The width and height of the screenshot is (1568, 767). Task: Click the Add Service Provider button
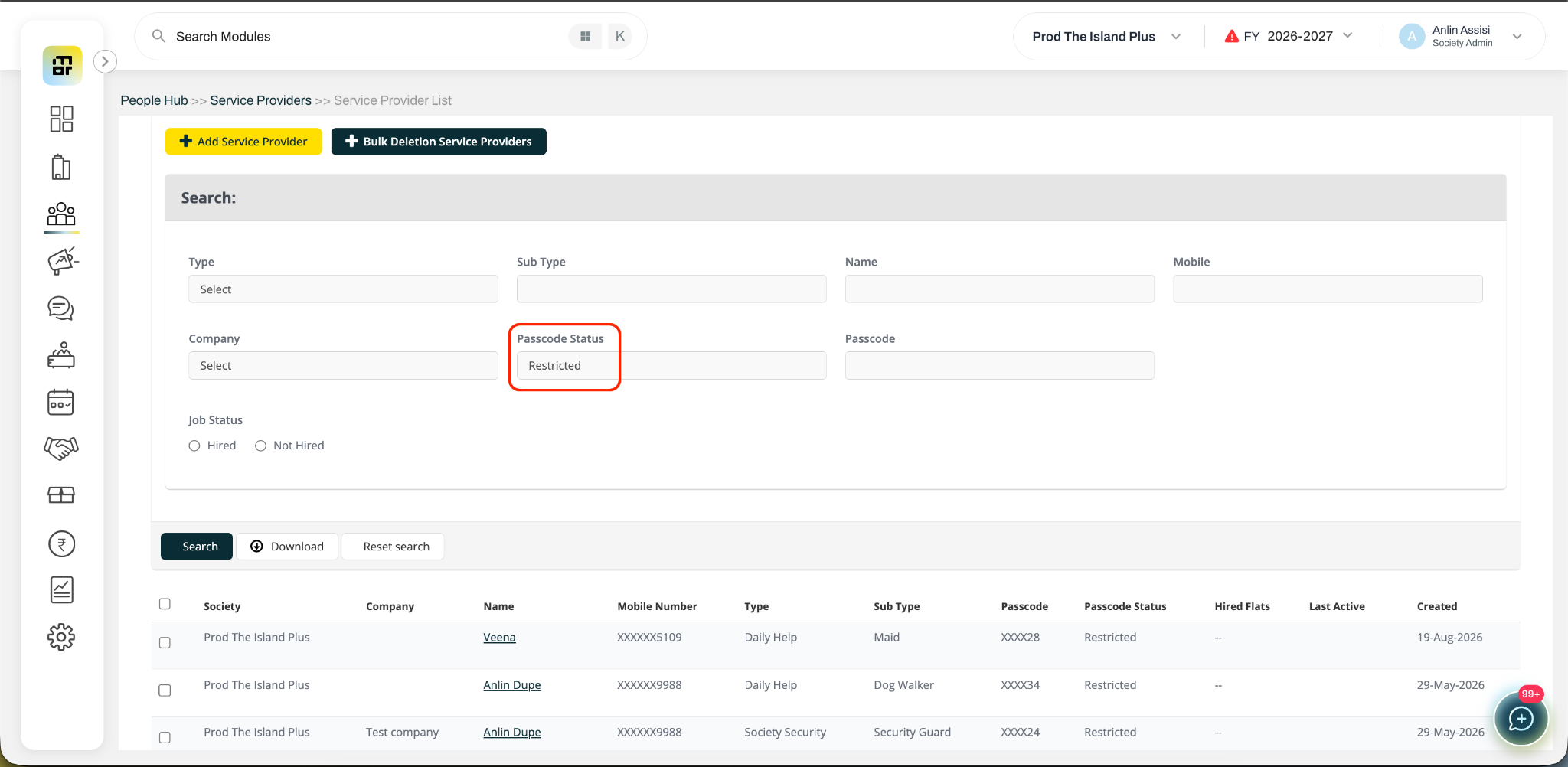pyautogui.click(x=243, y=142)
